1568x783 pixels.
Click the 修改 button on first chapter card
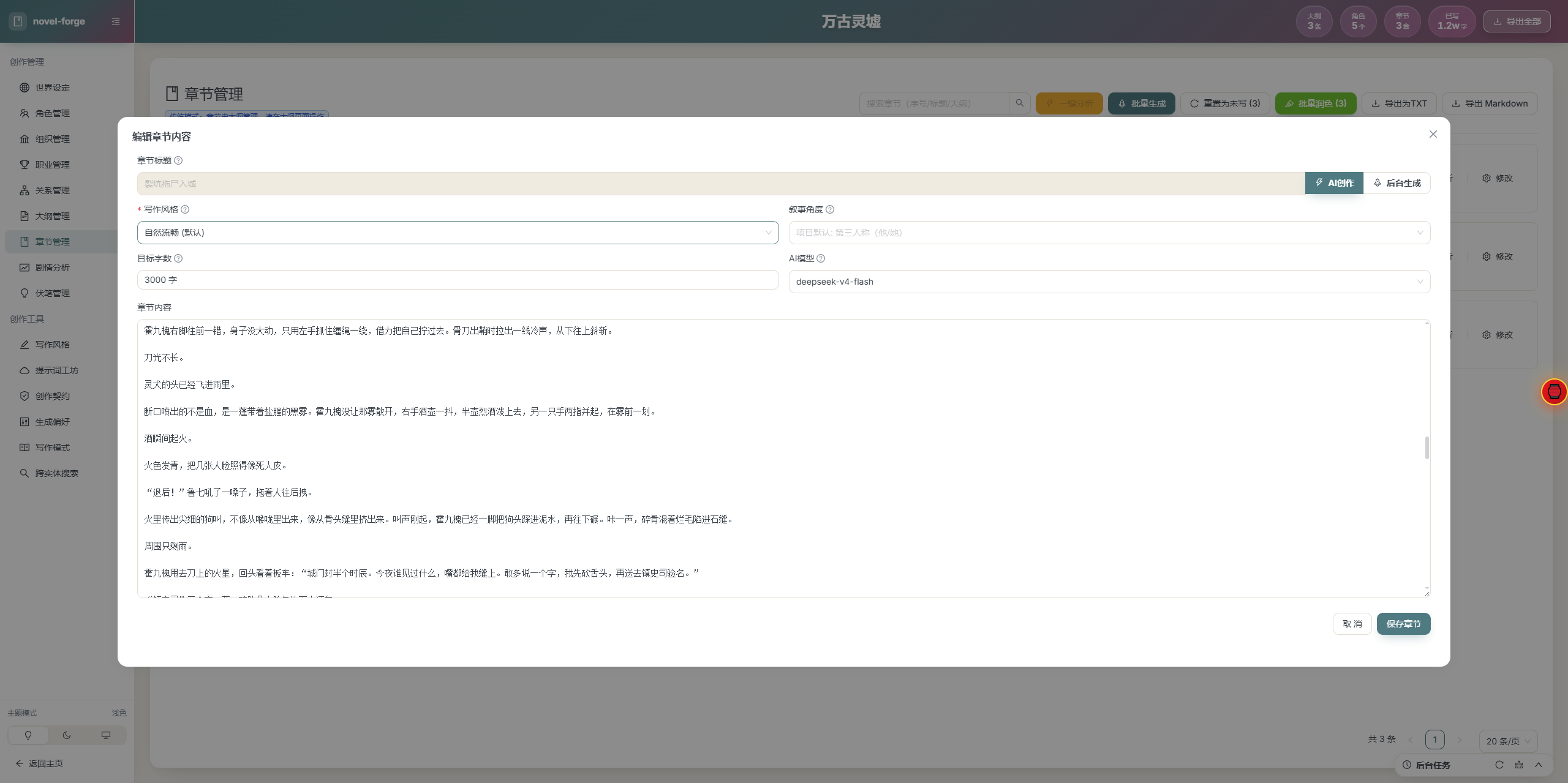click(x=1498, y=178)
